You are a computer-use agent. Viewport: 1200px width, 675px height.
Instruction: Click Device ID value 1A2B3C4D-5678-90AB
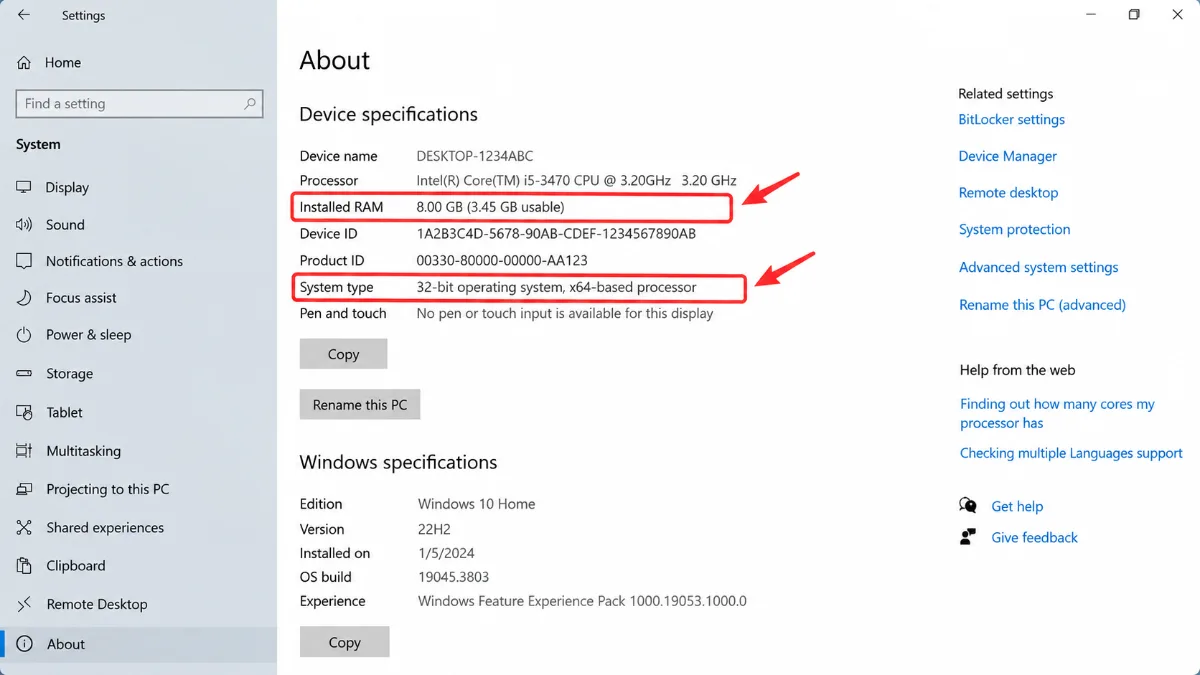(556, 234)
